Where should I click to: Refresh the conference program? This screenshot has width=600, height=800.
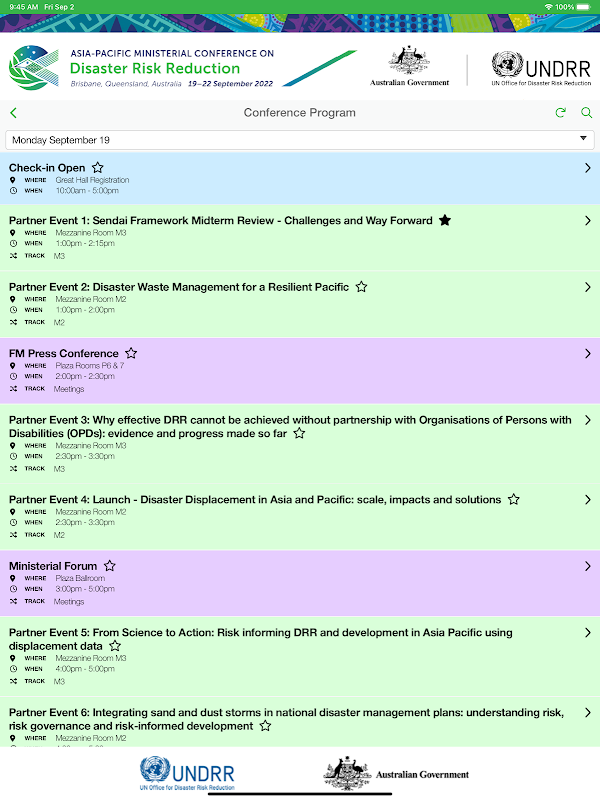click(x=560, y=113)
